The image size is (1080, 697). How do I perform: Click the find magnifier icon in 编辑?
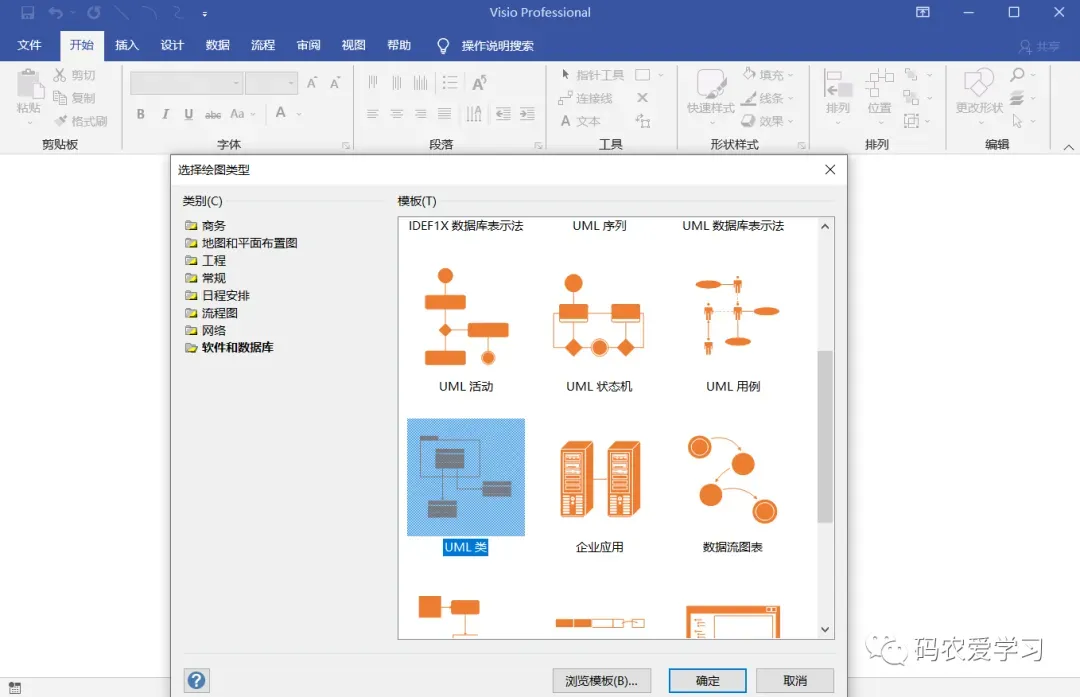pyautogui.click(x=1017, y=74)
